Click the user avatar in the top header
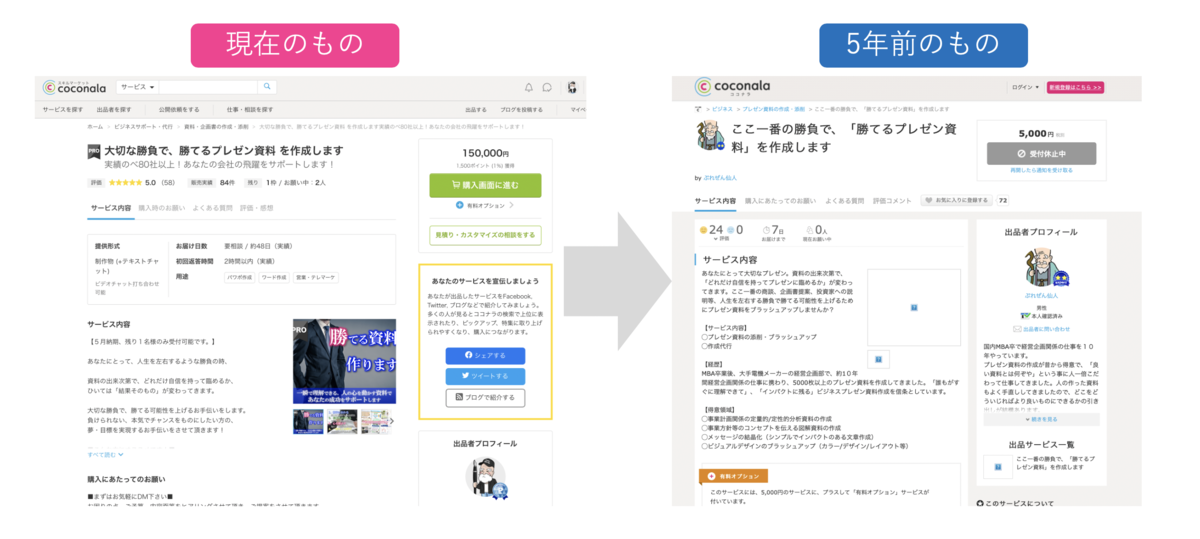 tap(572, 87)
